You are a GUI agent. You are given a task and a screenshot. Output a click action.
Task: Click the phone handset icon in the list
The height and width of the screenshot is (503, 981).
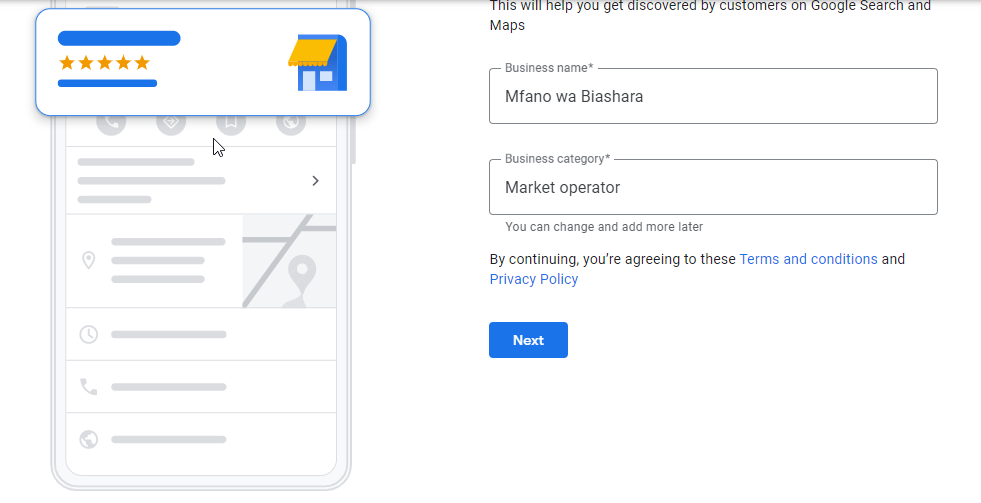[x=89, y=386]
